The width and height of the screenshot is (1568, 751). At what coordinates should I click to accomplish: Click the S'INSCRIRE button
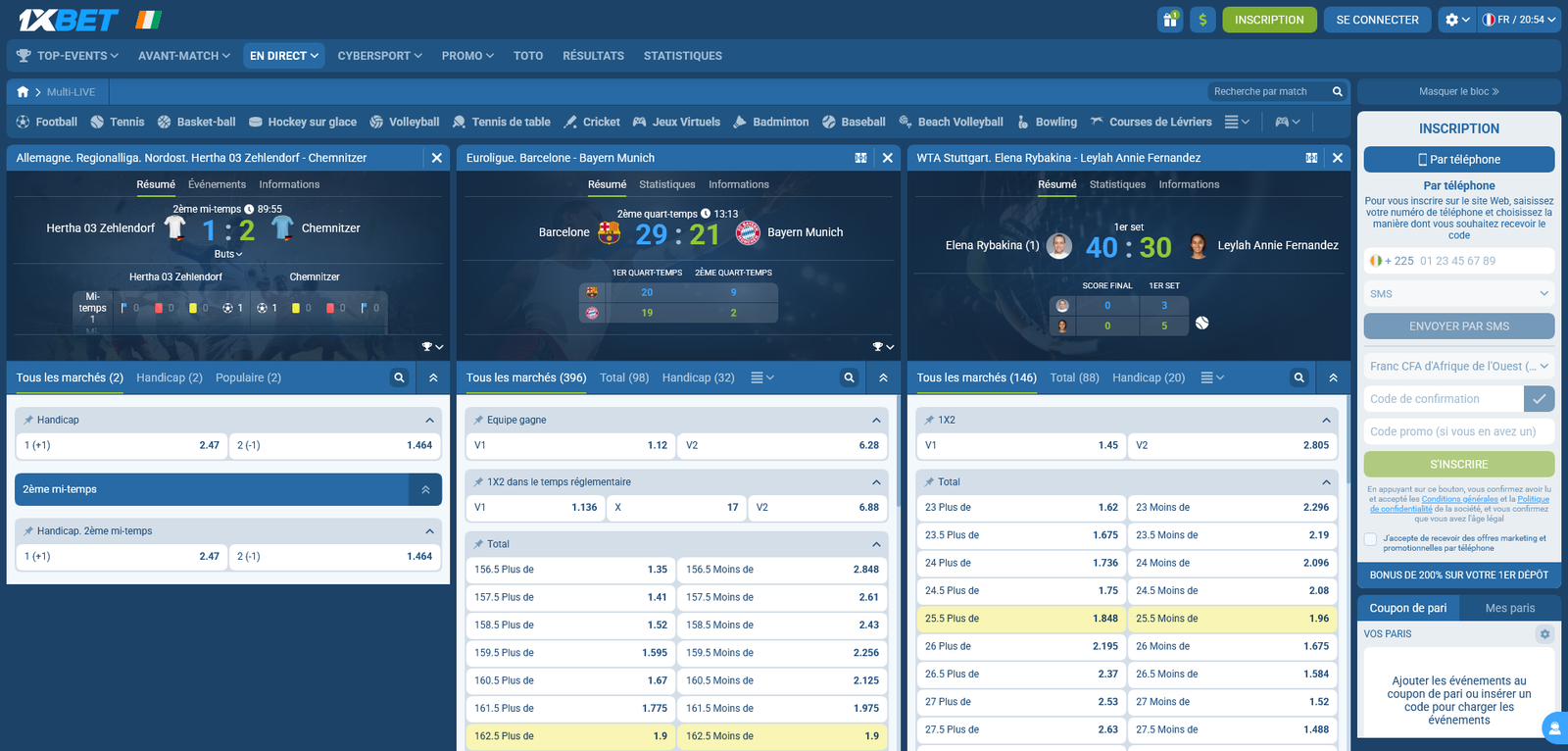pos(1459,465)
